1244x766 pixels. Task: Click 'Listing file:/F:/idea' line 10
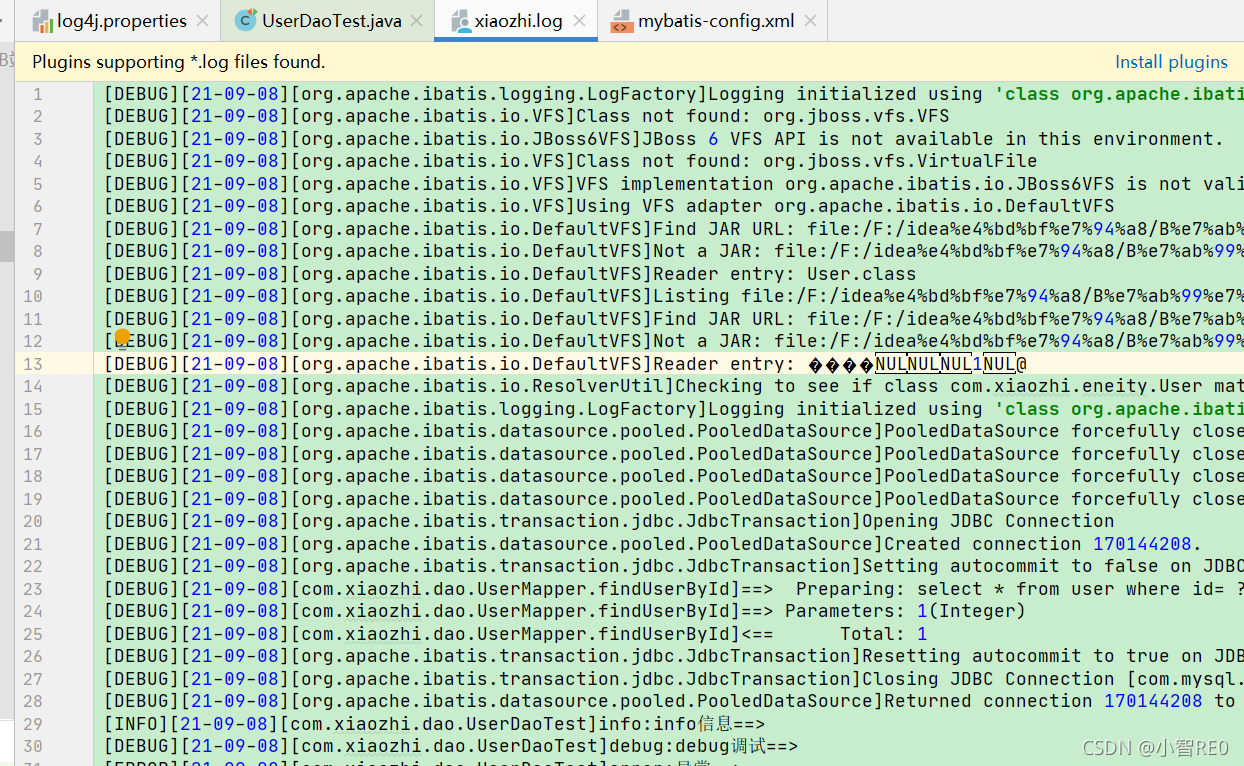click(673, 296)
